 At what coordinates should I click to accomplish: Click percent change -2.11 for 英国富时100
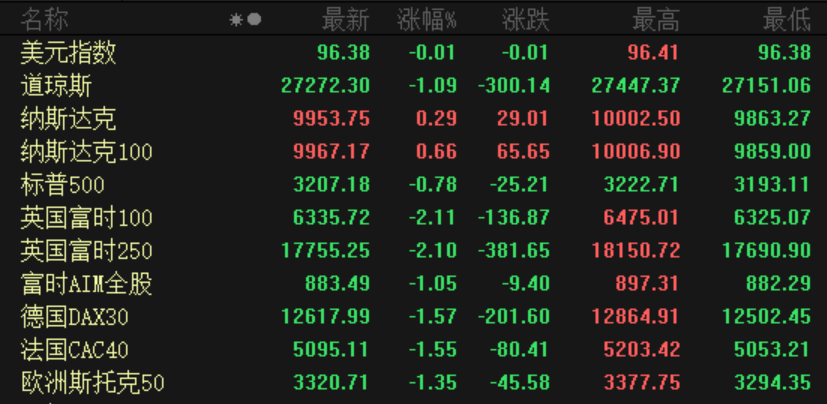coord(432,217)
